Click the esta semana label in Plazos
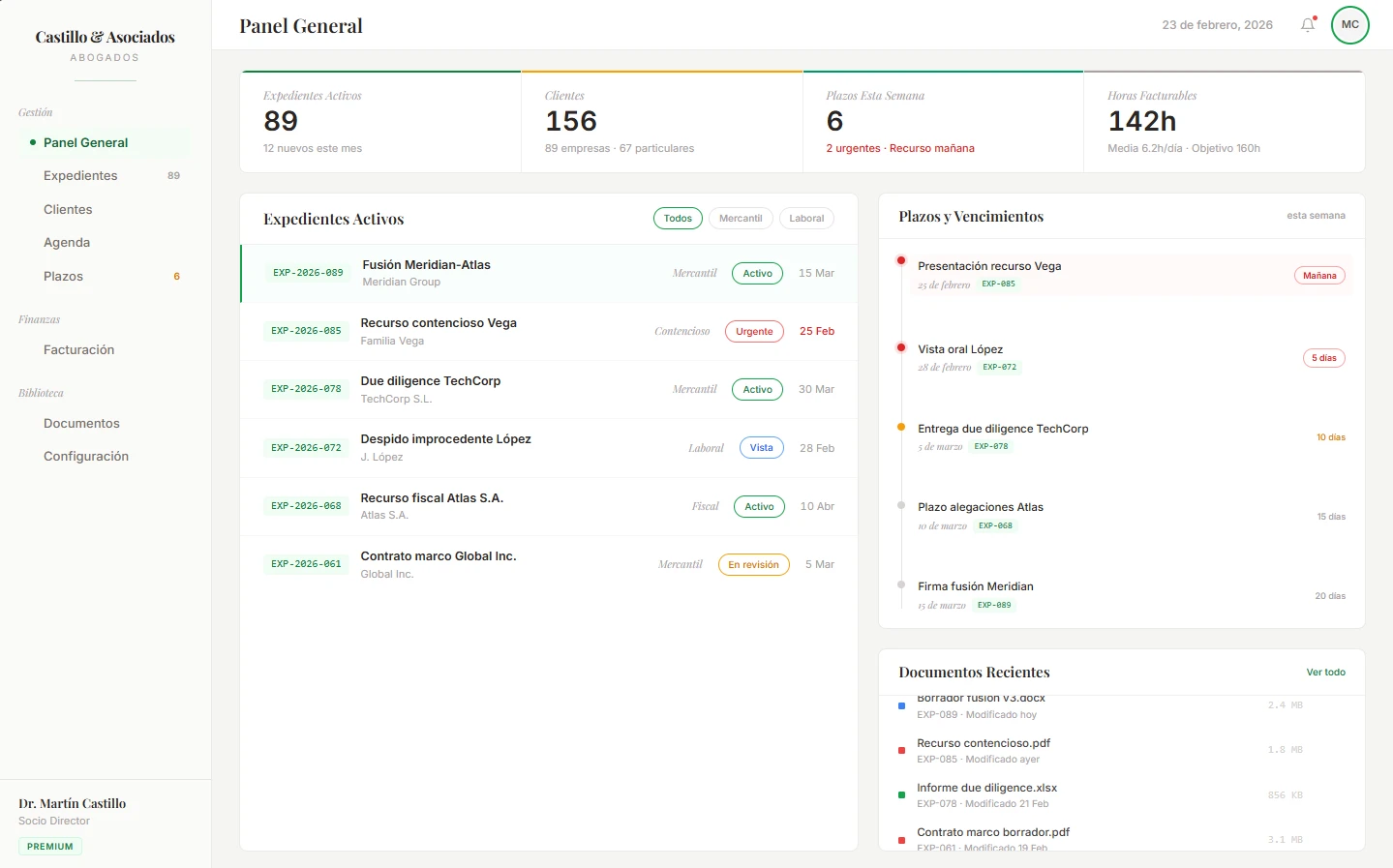Viewport: 1393px width, 868px height. click(x=1316, y=216)
